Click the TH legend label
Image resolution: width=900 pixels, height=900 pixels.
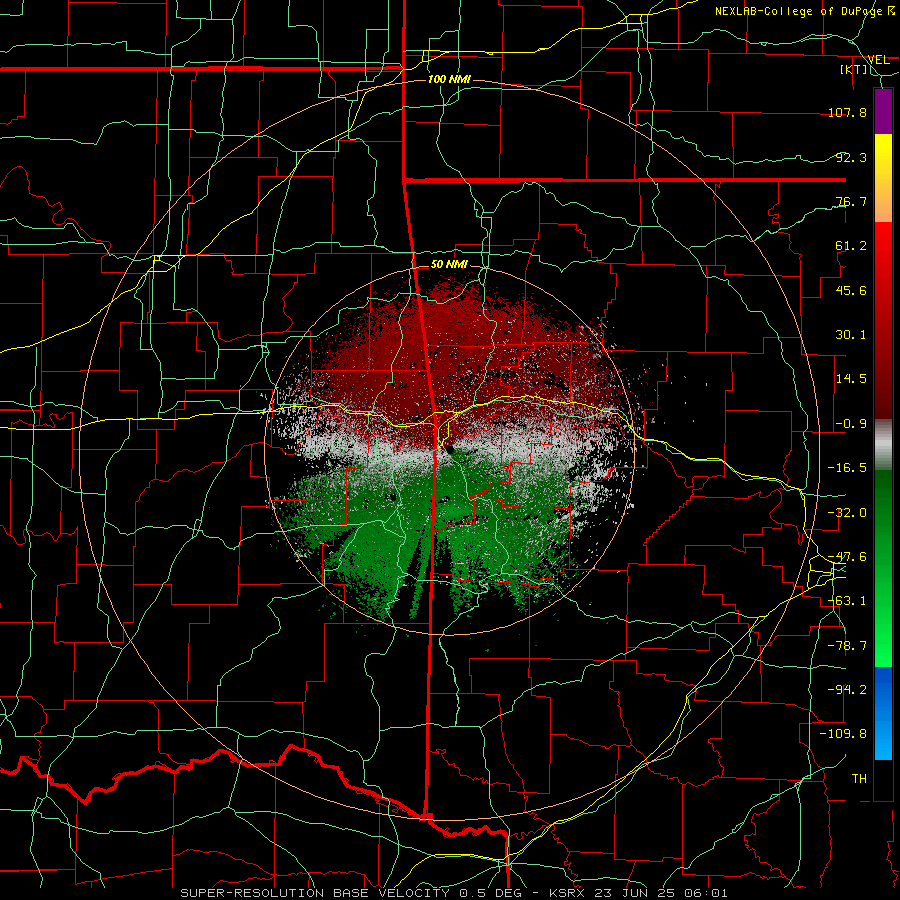point(859,779)
